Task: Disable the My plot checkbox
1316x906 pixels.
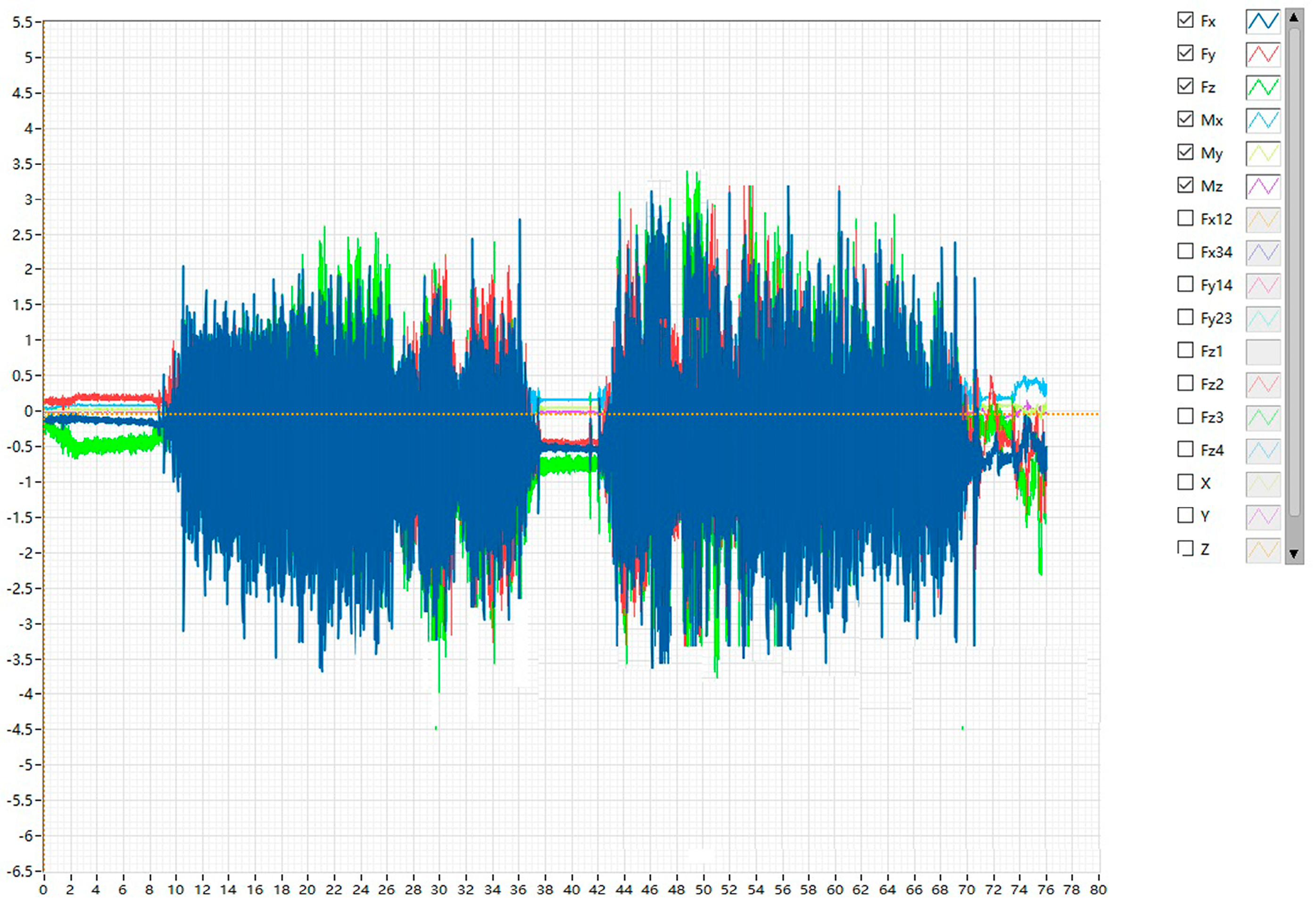Action: click(1185, 152)
